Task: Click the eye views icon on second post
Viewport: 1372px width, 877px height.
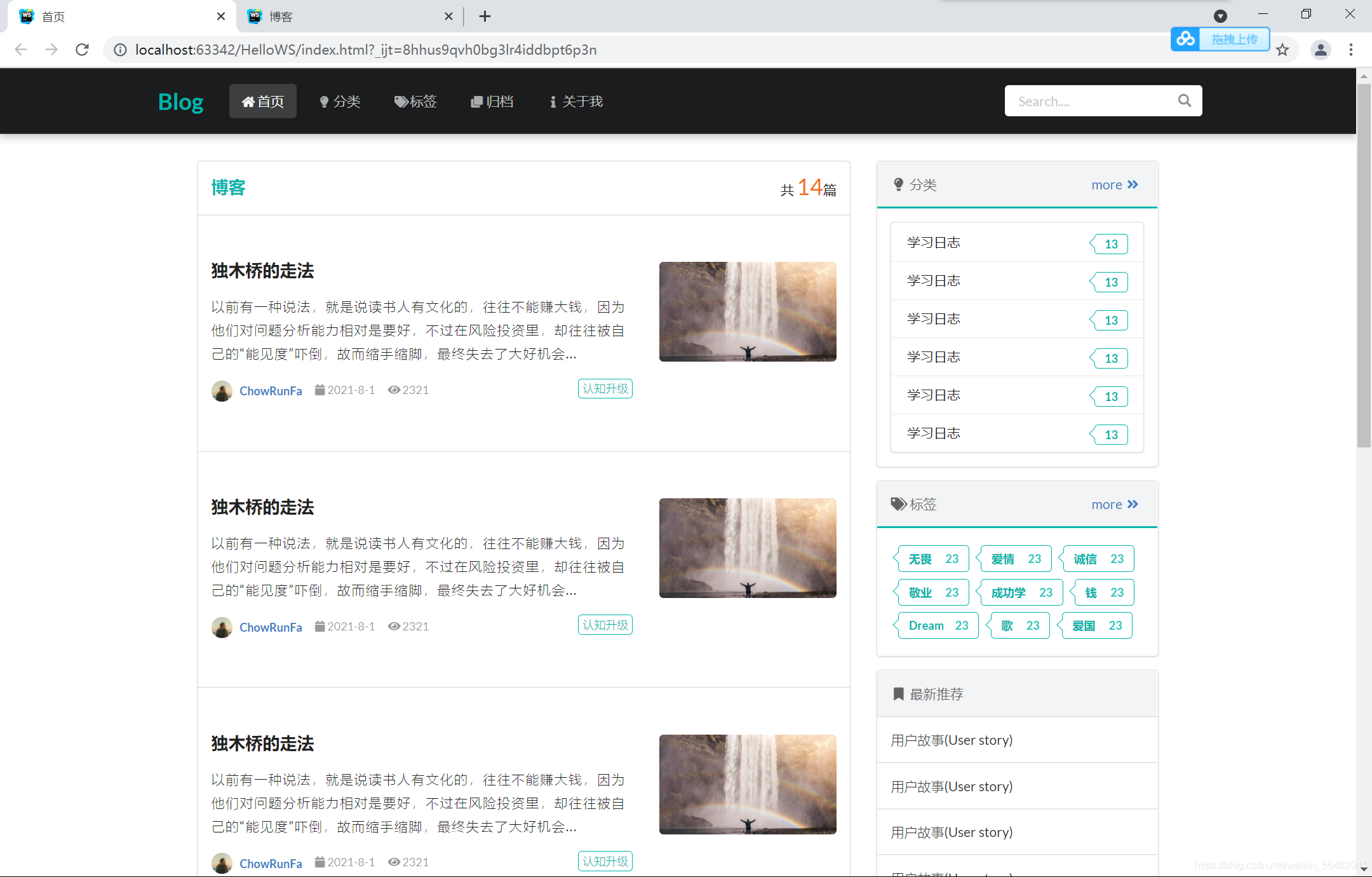Action: 394,626
